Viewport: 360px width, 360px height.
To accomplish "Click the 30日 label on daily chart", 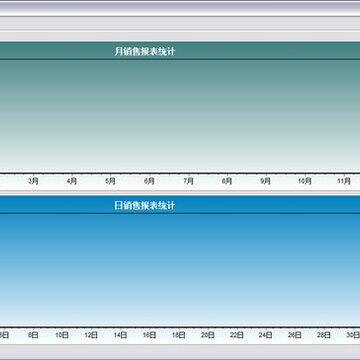I will click(353, 335).
